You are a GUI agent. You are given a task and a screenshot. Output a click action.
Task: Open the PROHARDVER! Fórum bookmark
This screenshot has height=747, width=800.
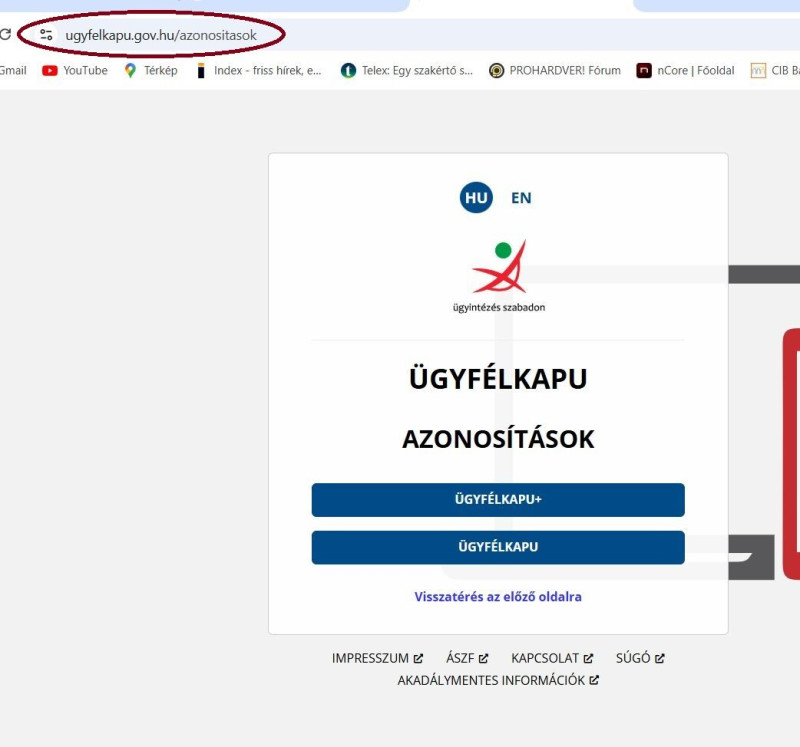tap(555, 70)
